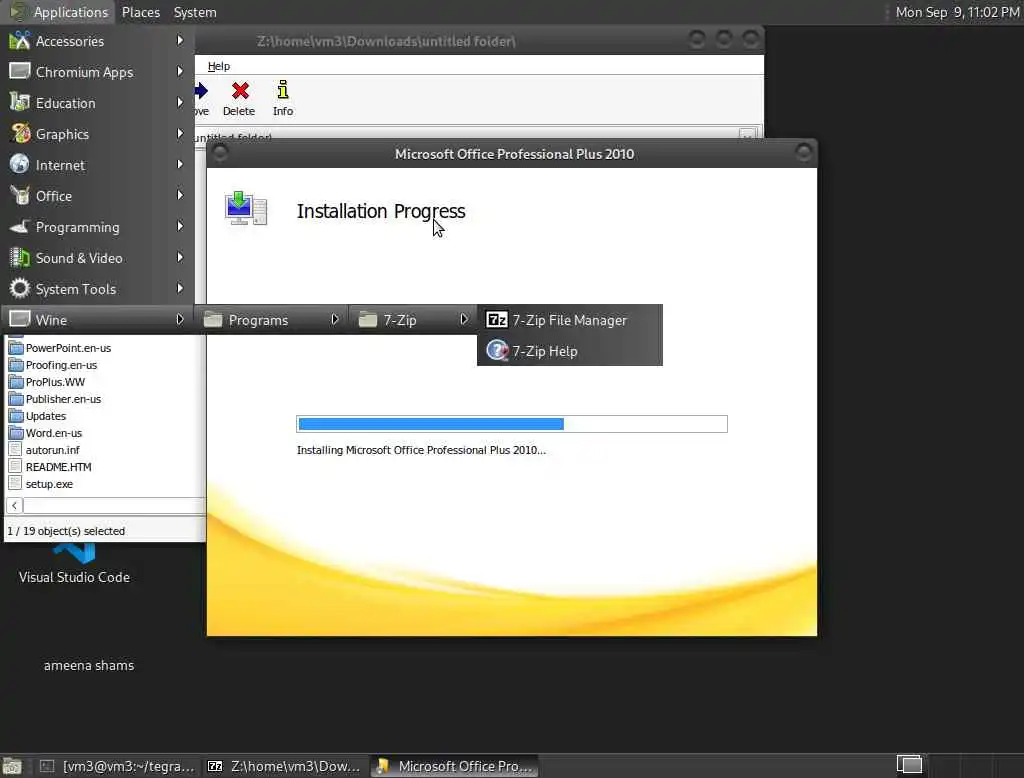This screenshot has height=778, width=1024.
Task: Click the horizontal scrollbar track in file list
Action: point(114,506)
